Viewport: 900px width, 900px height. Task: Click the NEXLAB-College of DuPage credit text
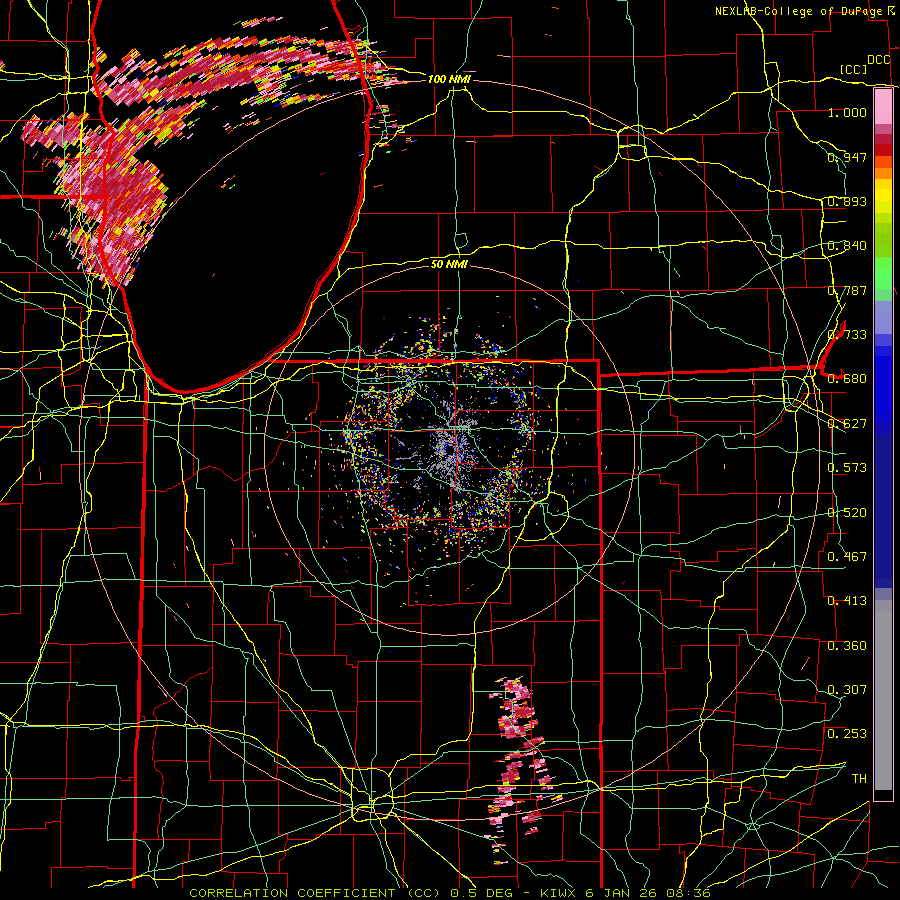coord(800,11)
